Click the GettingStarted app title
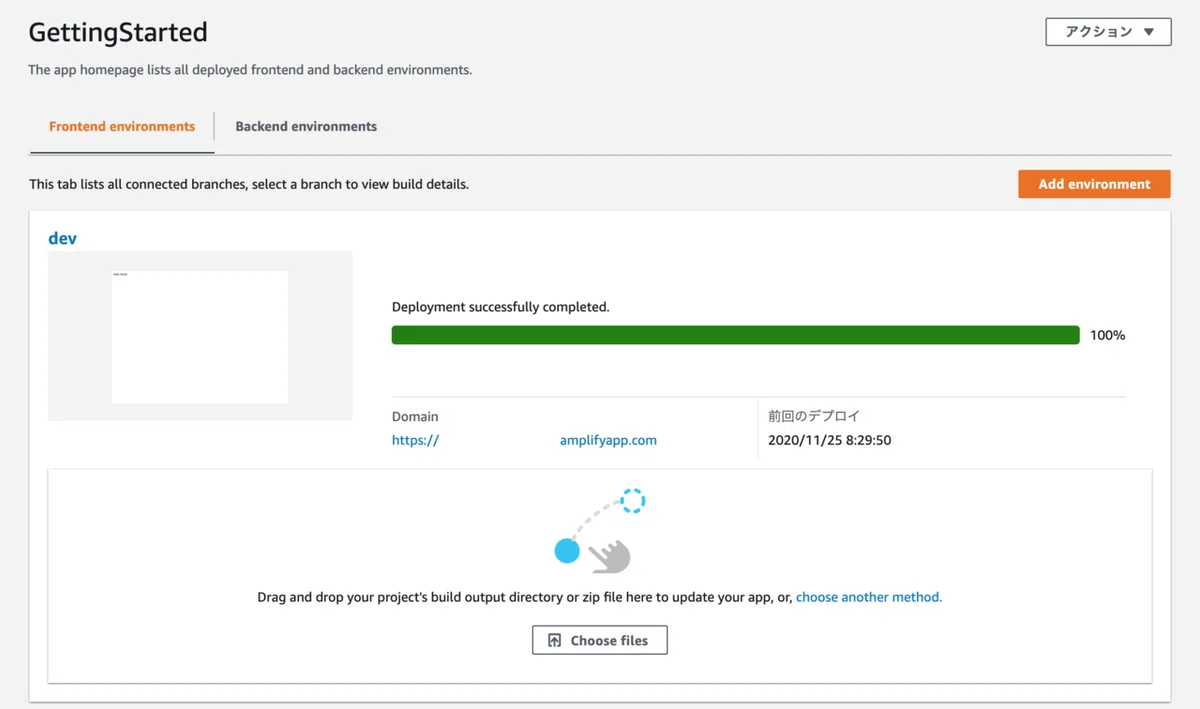The width and height of the screenshot is (1200, 709). coord(118,32)
